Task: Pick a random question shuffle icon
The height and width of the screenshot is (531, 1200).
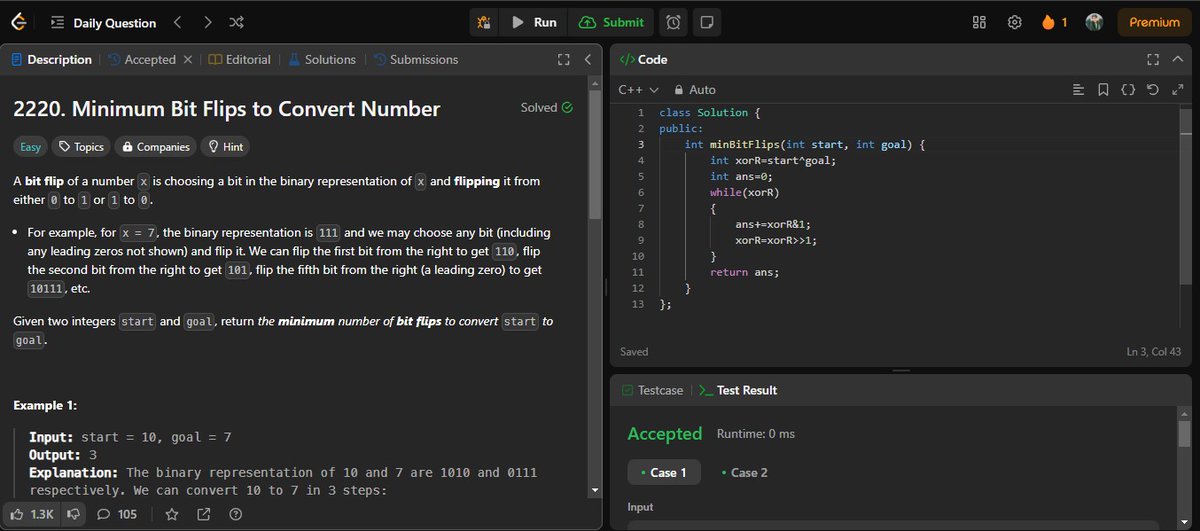Action: click(x=236, y=22)
